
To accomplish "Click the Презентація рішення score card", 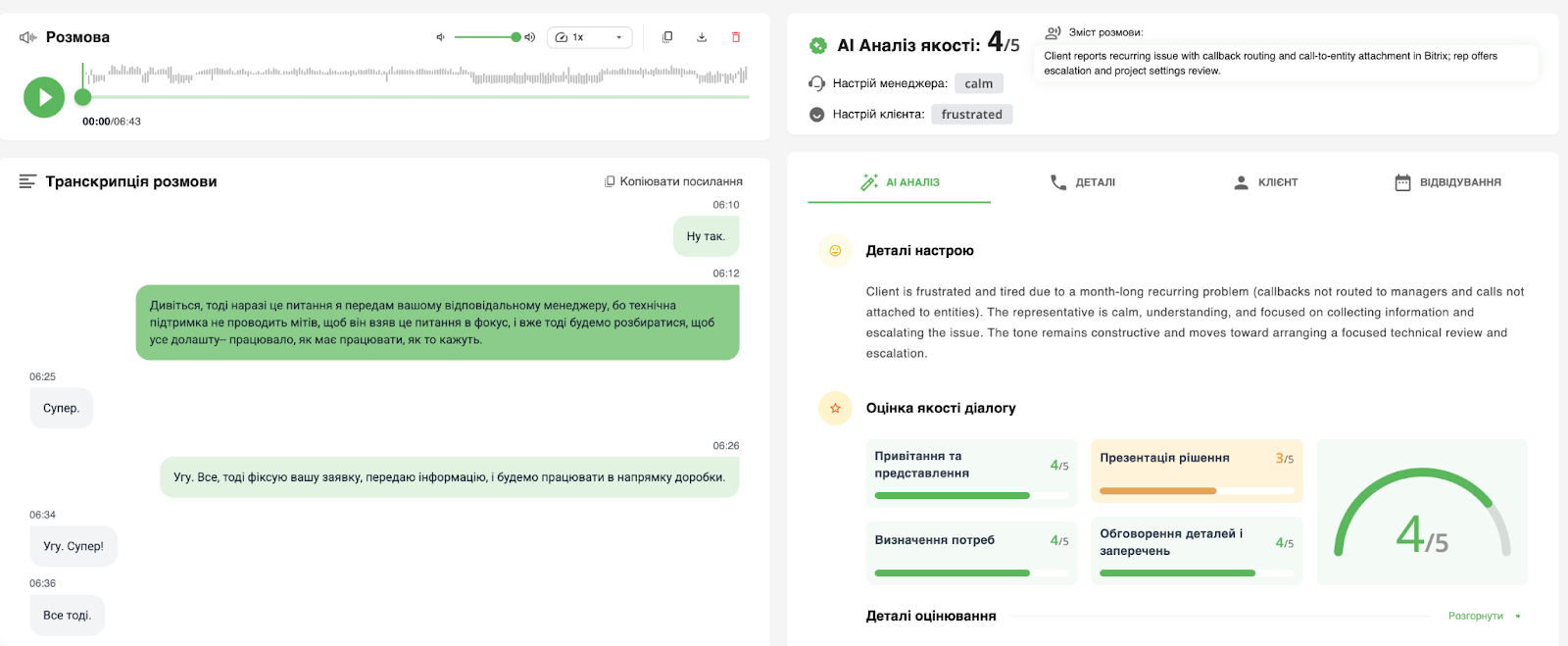I will click(x=1197, y=472).
